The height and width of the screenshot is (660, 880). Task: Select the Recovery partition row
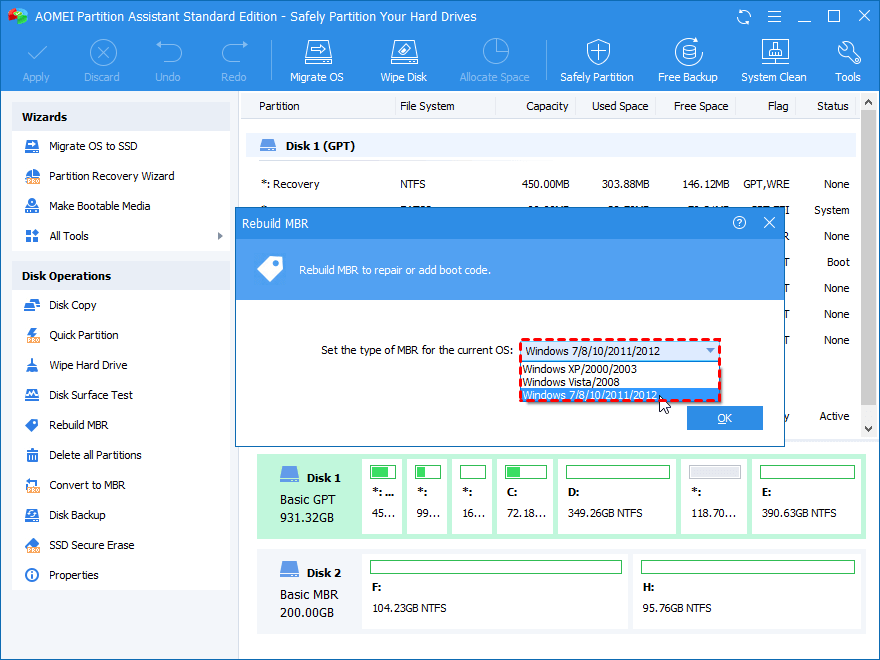point(551,184)
